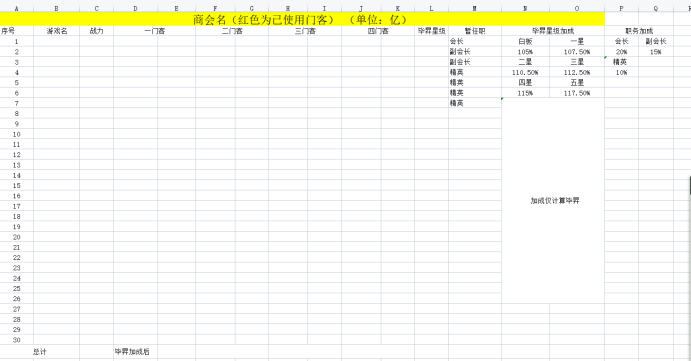Select the yellow title banner cell
The height and width of the screenshot is (361, 691).
pos(302,19)
